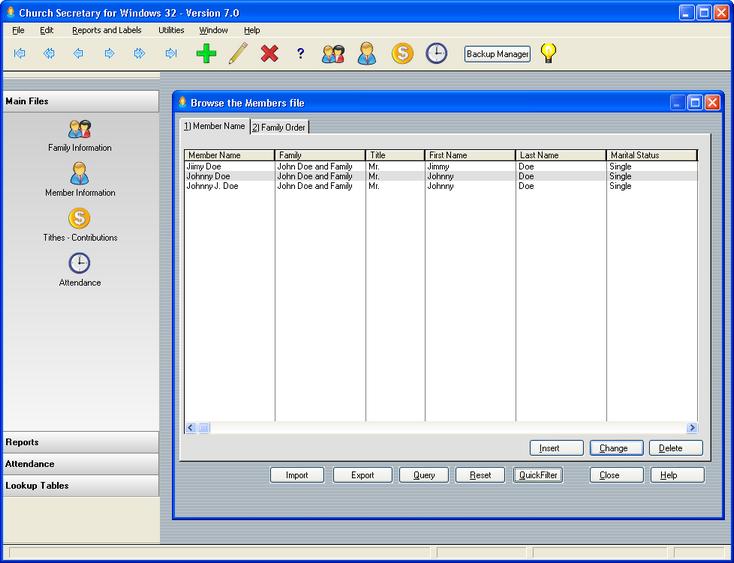Click the horizontal scrollbar thumb

[204, 427]
